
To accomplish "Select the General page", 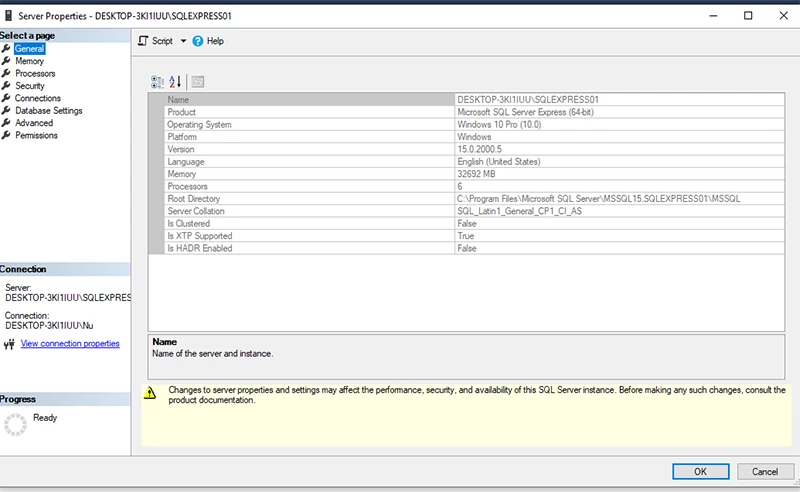I will tap(30, 48).
